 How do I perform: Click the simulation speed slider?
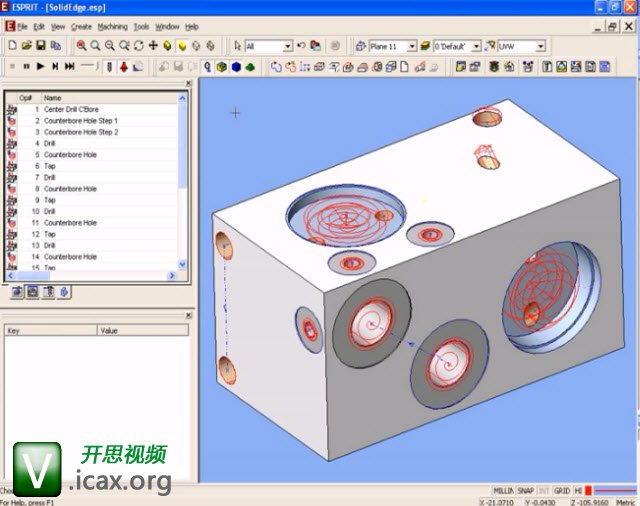[x=89, y=66]
